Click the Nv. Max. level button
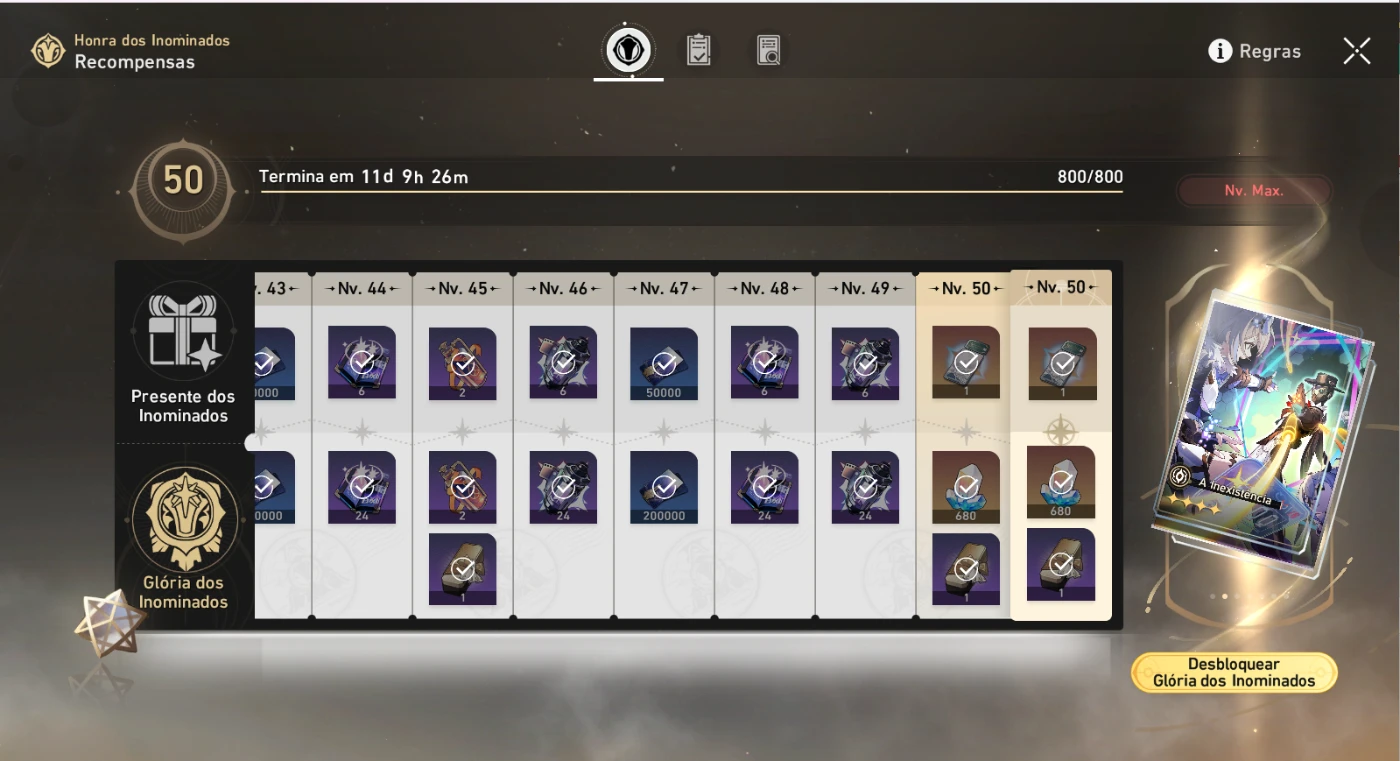 coord(1254,190)
